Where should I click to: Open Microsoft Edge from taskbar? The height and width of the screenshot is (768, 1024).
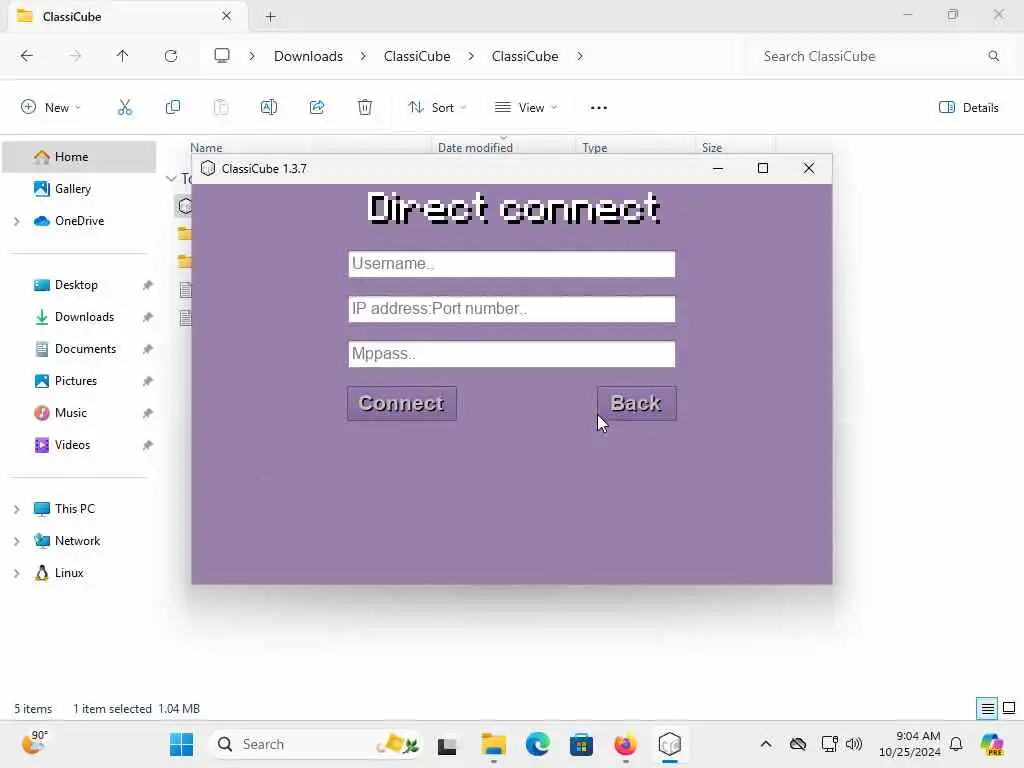pyautogui.click(x=537, y=744)
